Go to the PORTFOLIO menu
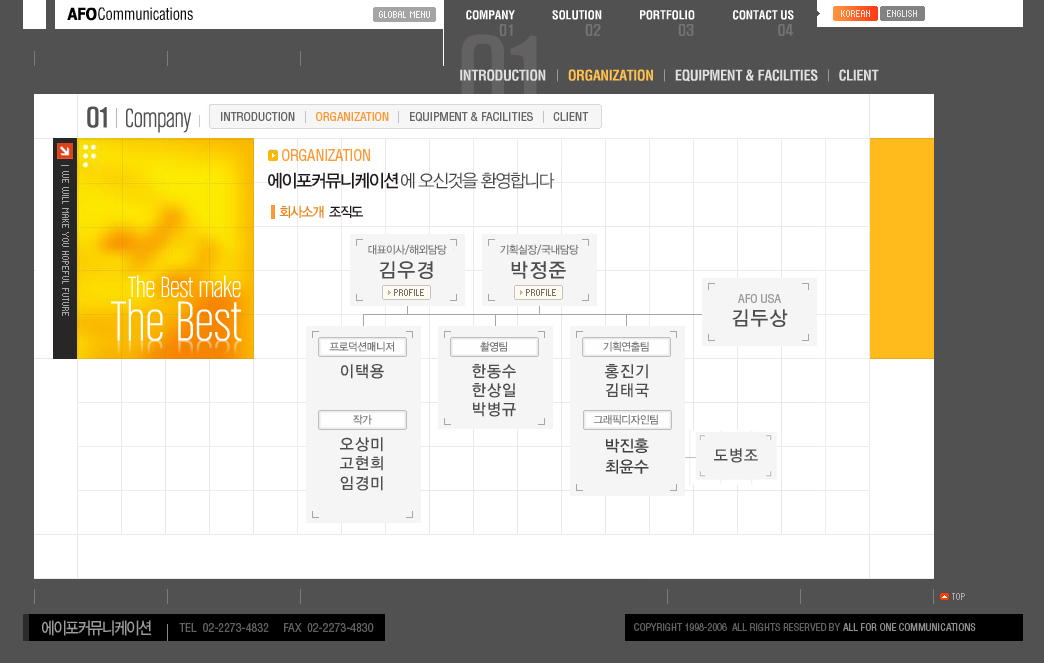 click(x=667, y=15)
